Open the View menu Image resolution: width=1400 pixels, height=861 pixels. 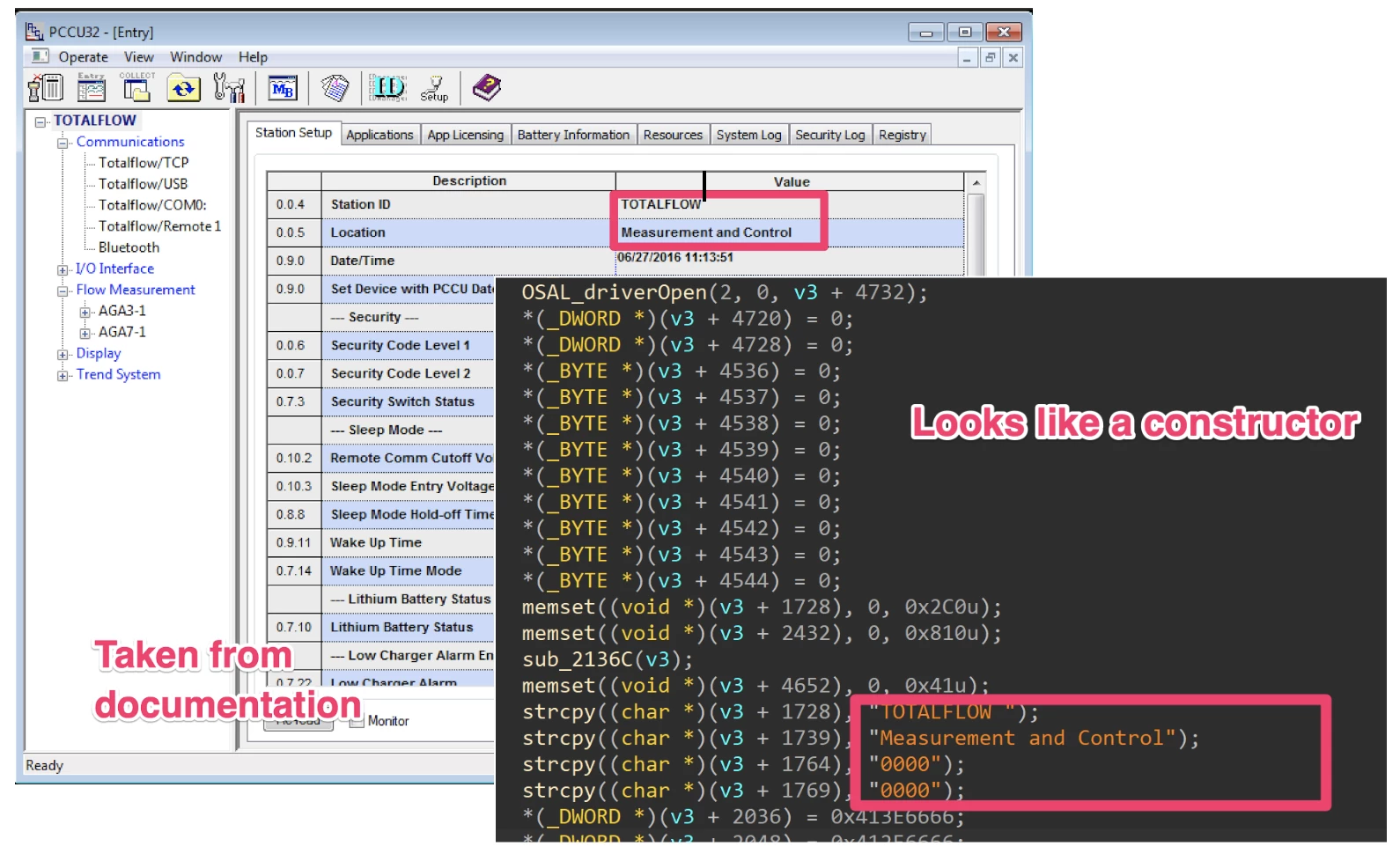click(x=138, y=57)
